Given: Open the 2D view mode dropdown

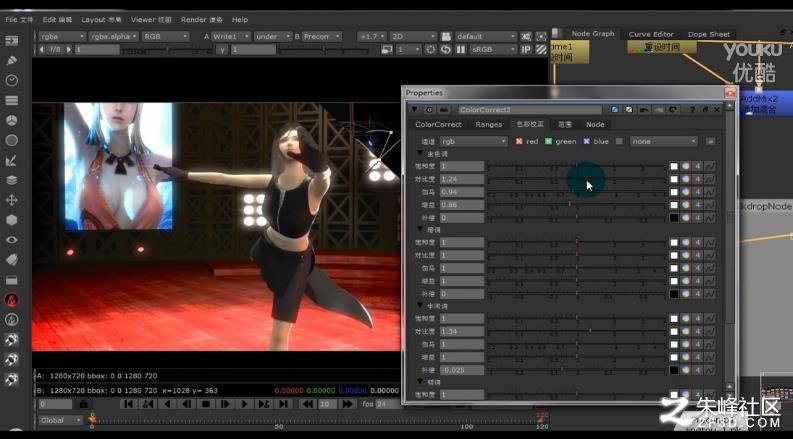Looking at the screenshot, I should [413, 36].
